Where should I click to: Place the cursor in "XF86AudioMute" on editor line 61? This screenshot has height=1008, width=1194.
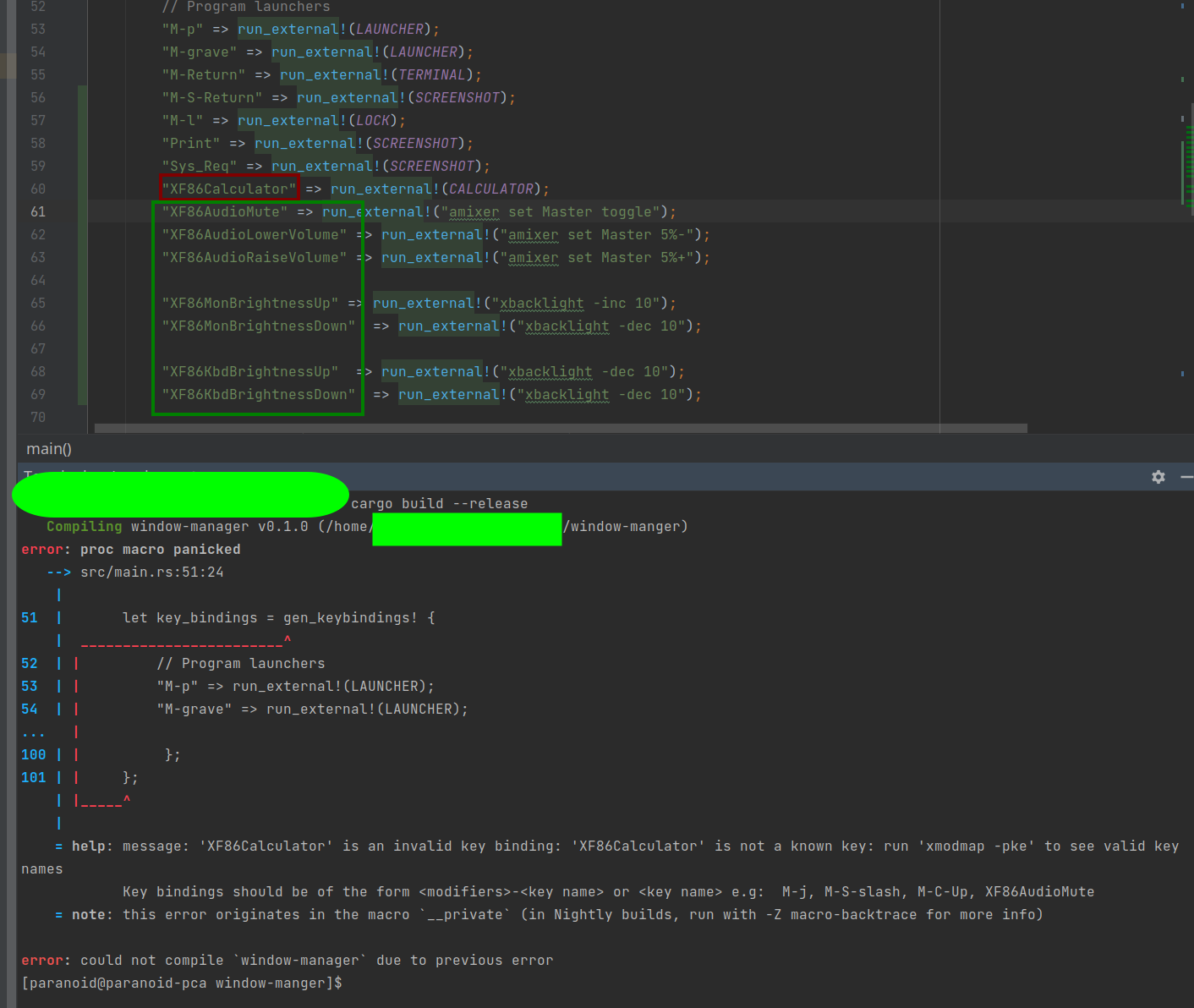click(x=225, y=212)
